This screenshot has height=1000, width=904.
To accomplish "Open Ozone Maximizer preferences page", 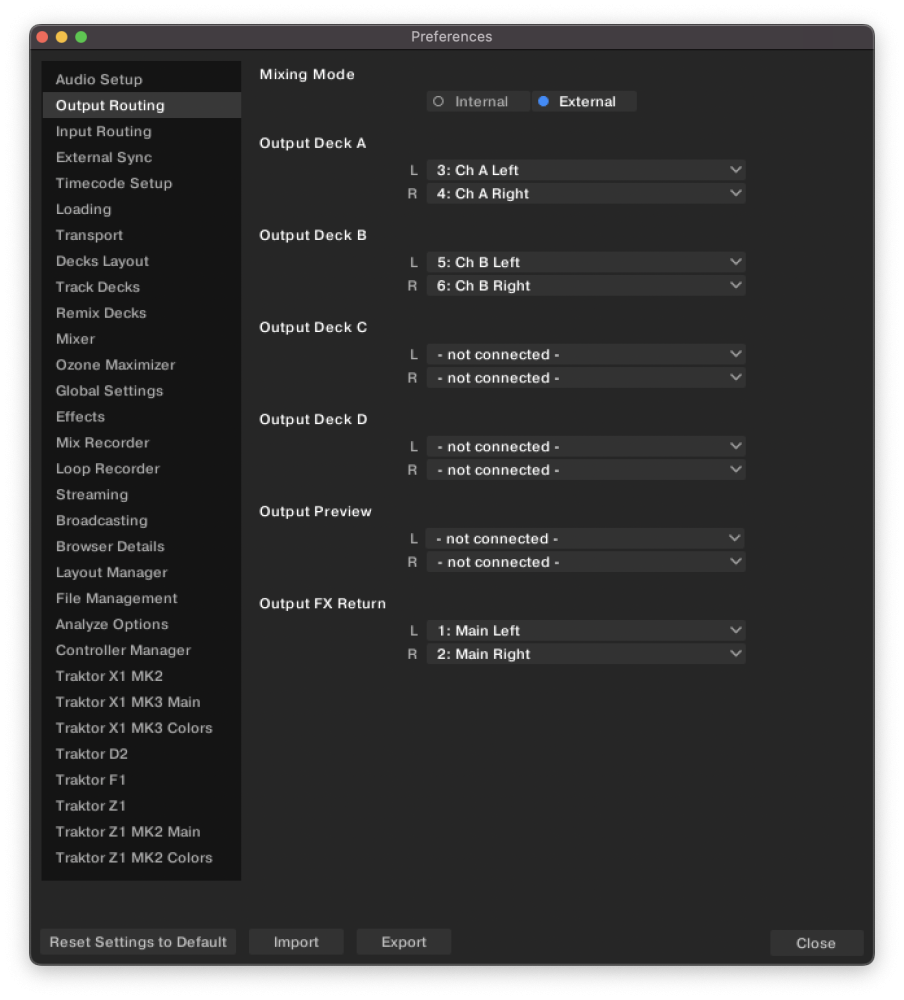I will (115, 365).
